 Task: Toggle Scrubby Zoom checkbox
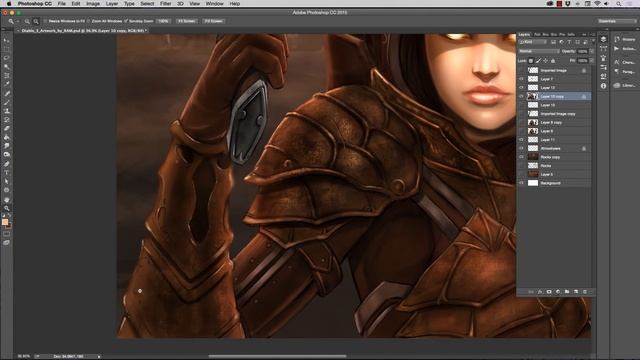126,21
